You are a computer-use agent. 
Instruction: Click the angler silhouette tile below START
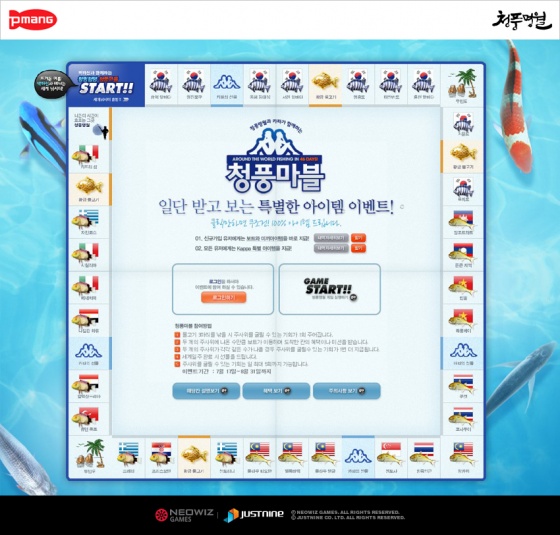click(89, 124)
